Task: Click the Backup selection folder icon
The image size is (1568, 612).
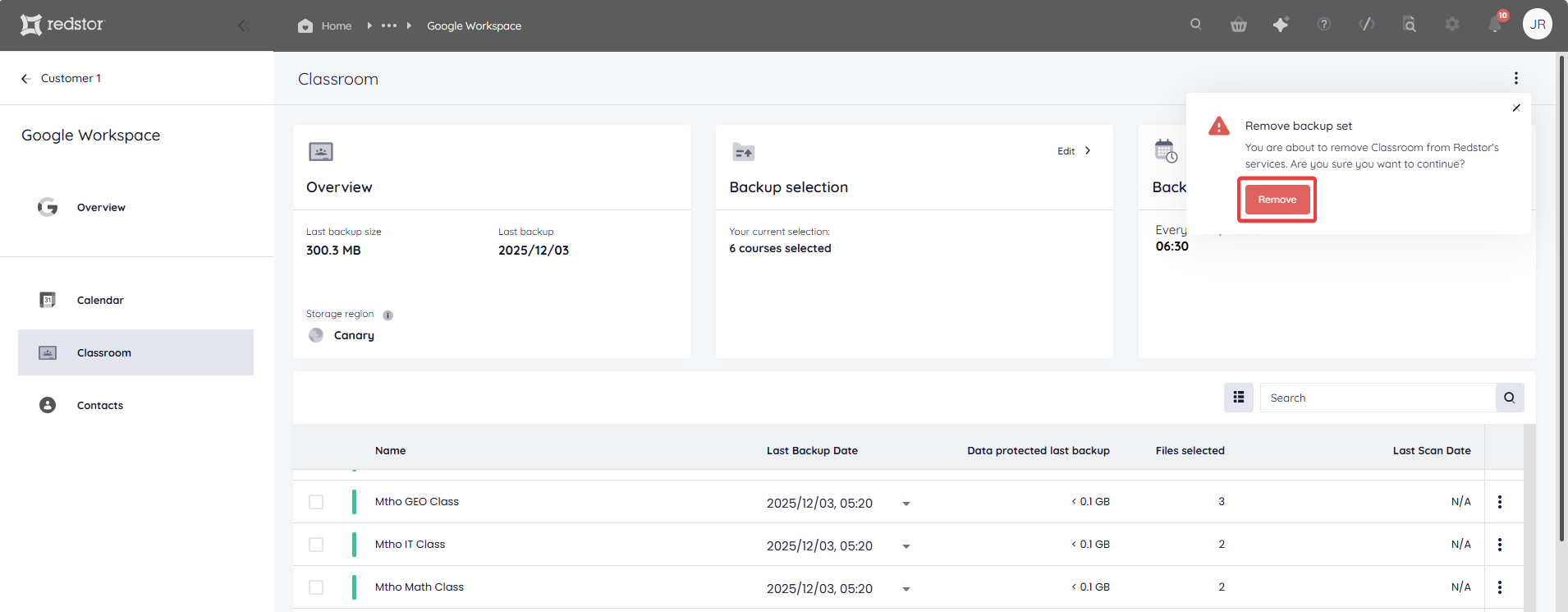Action: pos(743,152)
